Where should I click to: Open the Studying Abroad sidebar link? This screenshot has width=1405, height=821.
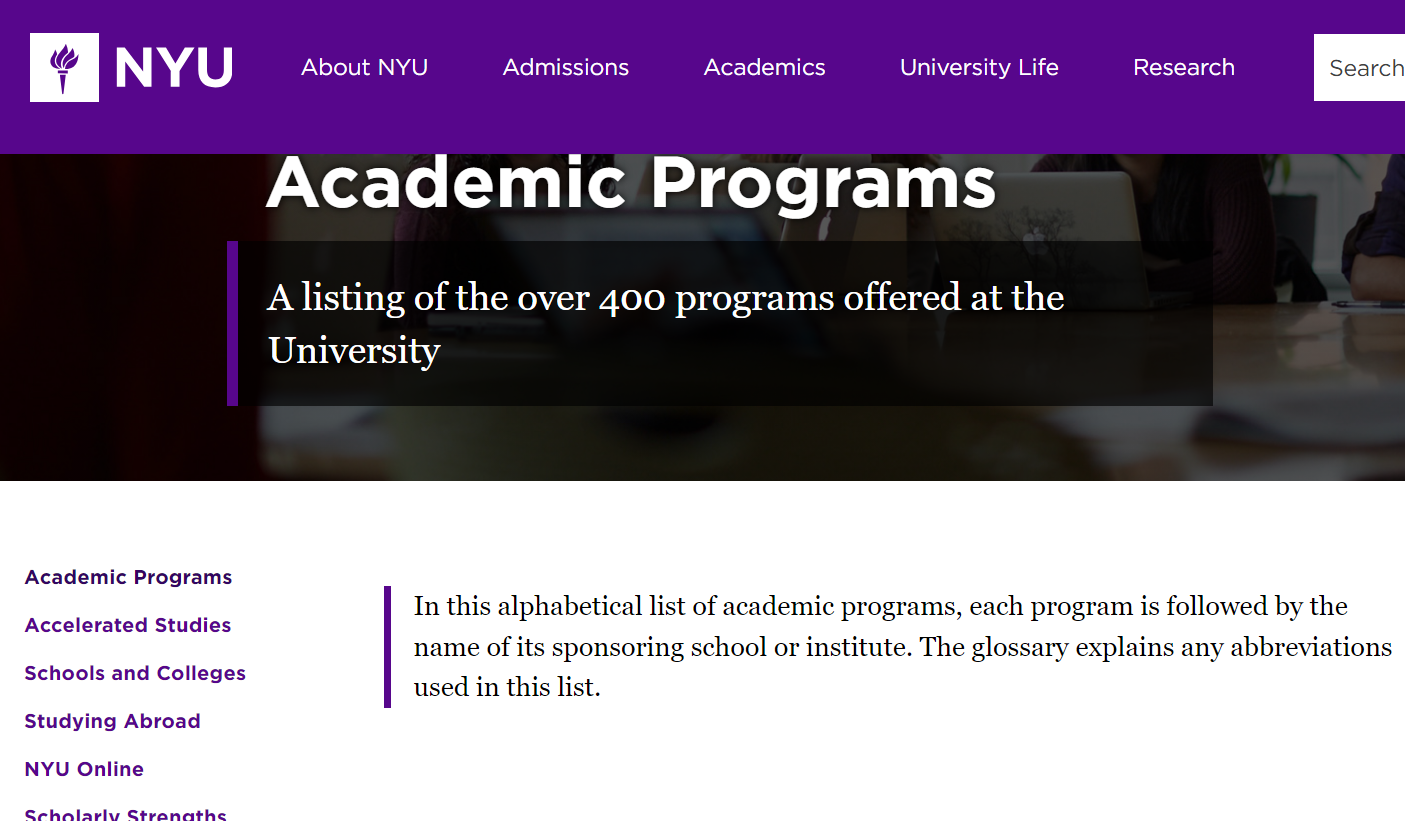112,721
